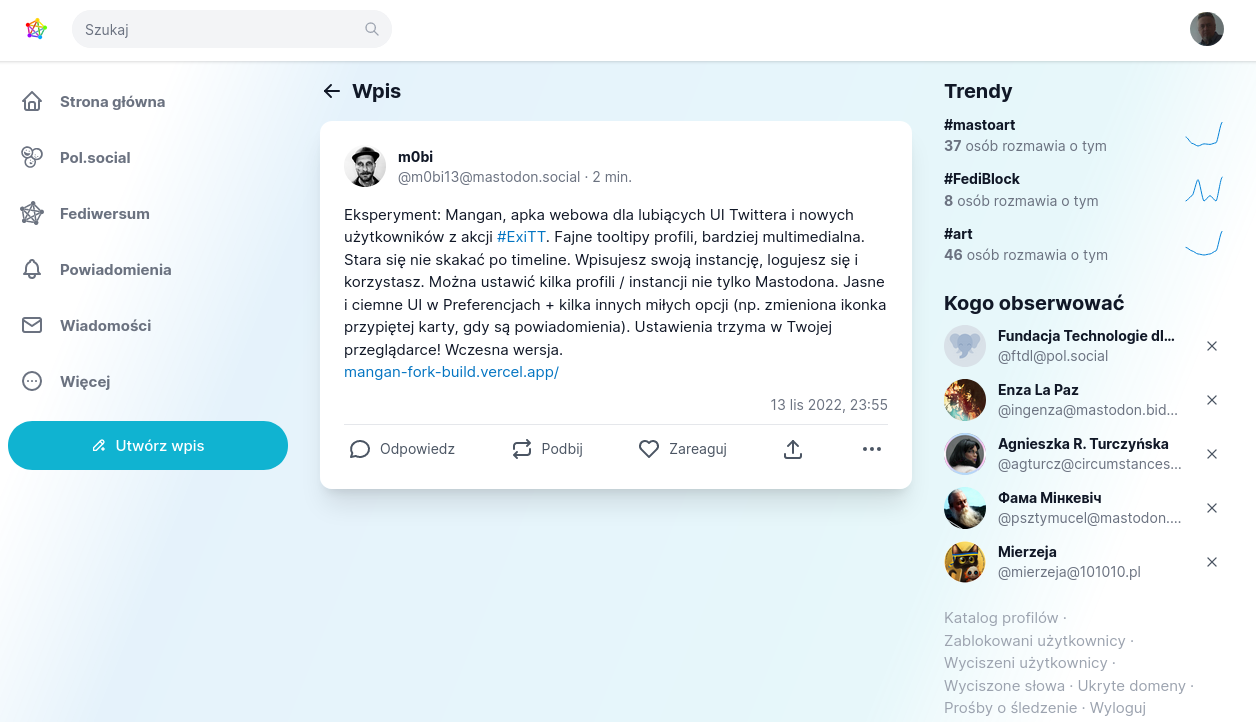Click the colorful star logo
Viewport: 1256px width, 722px height.
(36, 29)
